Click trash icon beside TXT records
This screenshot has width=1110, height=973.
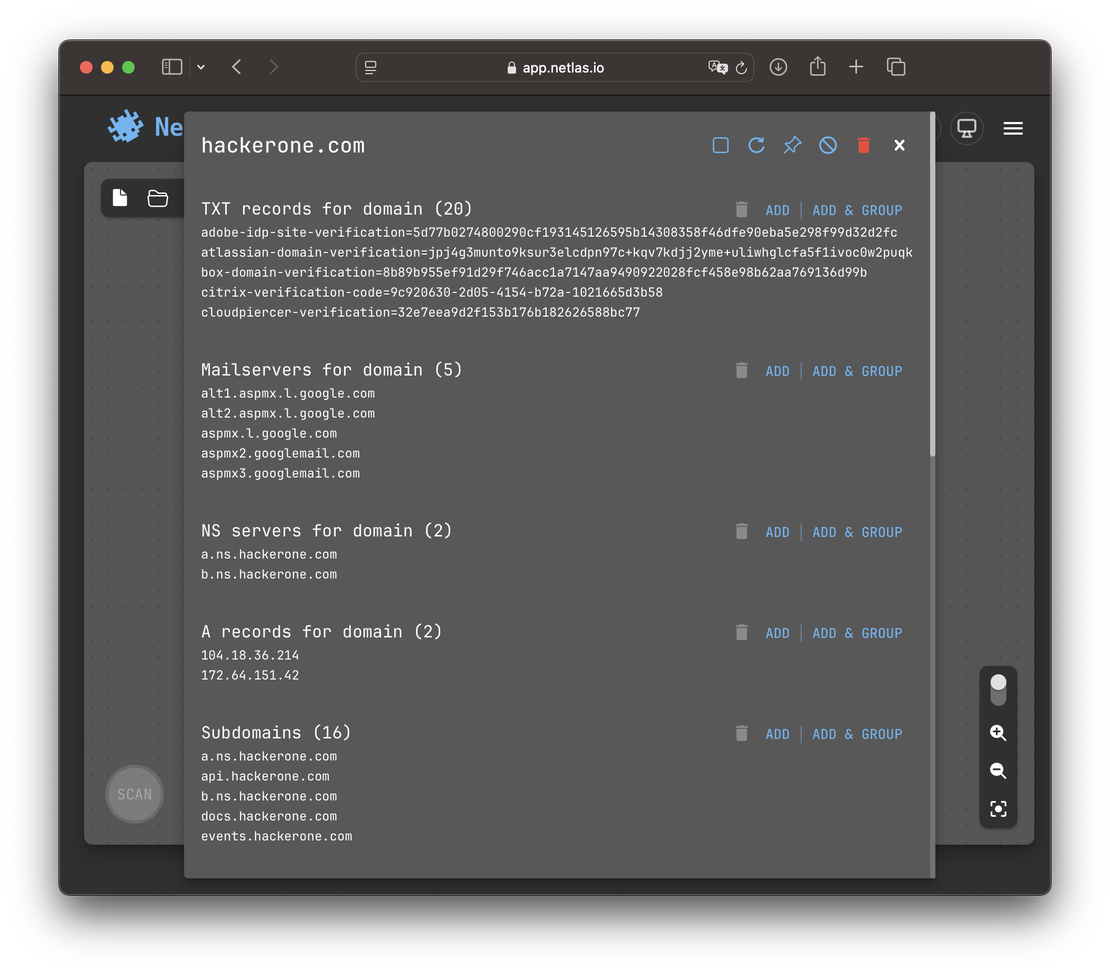pyautogui.click(x=741, y=210)
